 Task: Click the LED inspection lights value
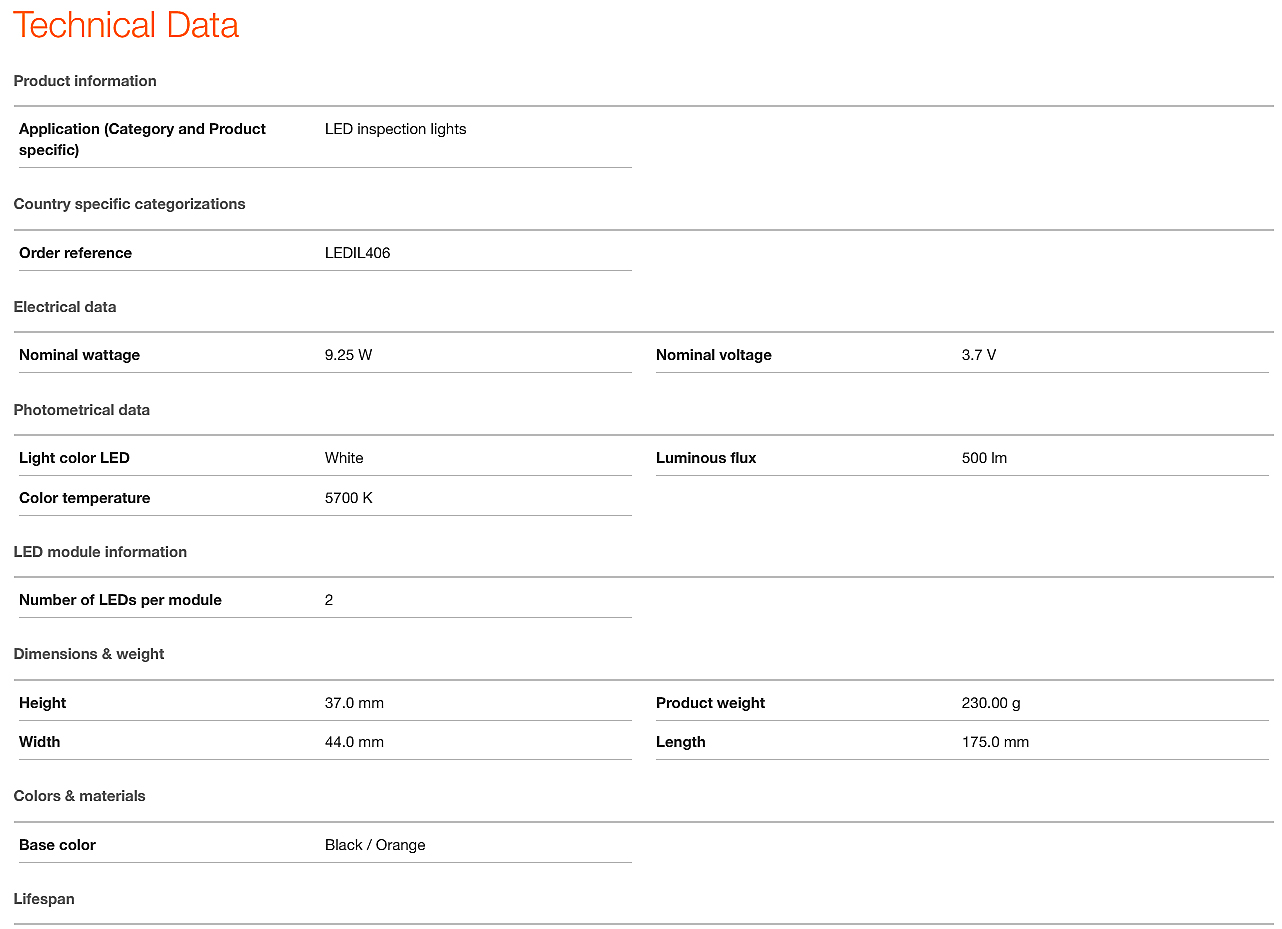pyautogui.click(x=395, y=129)
